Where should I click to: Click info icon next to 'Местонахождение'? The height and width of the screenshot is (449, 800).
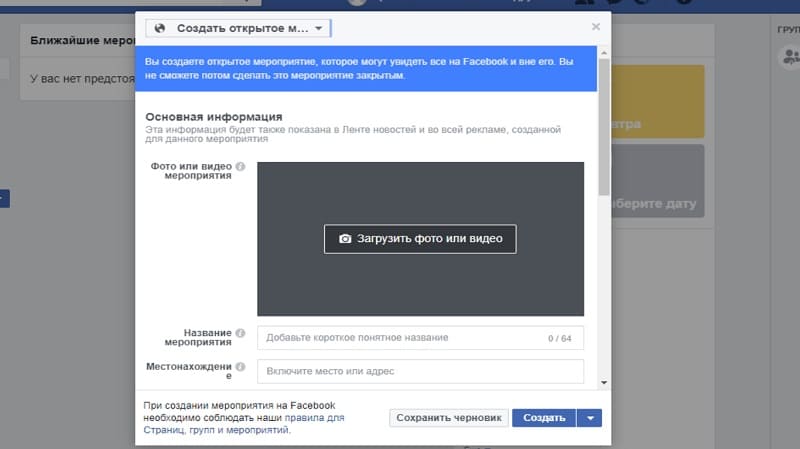click(240, 366)
